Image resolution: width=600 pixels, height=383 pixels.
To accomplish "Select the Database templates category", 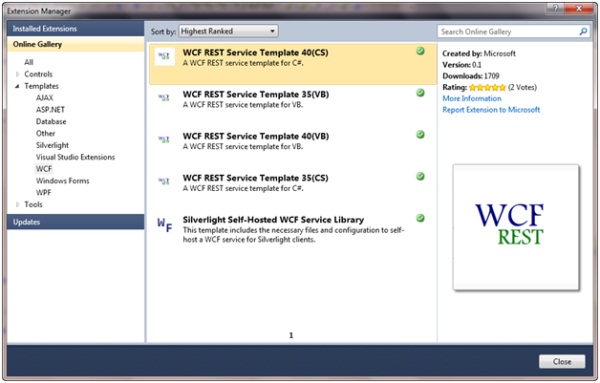I will click(51, 122).
